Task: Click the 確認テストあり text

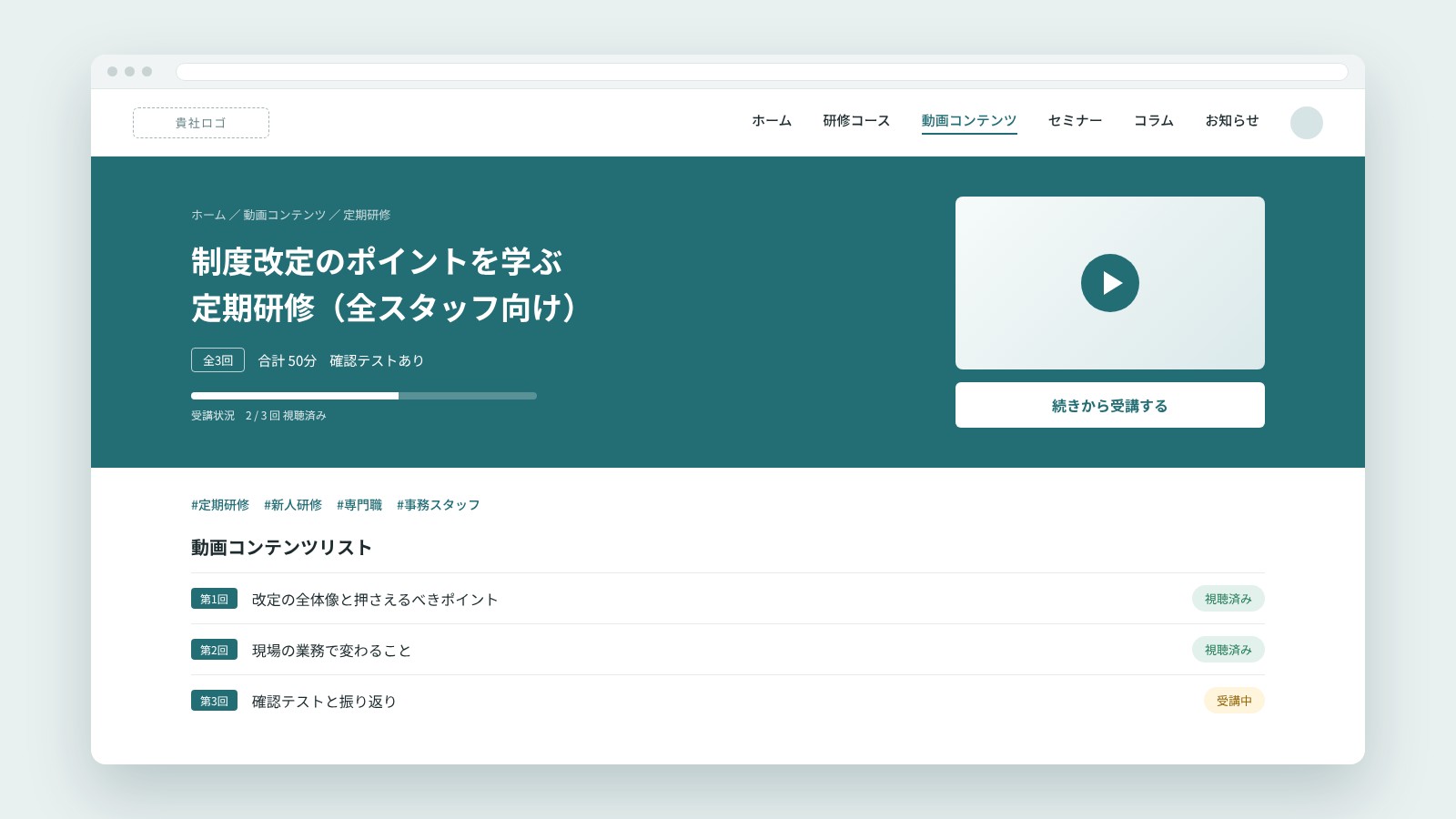Action: 377,361
